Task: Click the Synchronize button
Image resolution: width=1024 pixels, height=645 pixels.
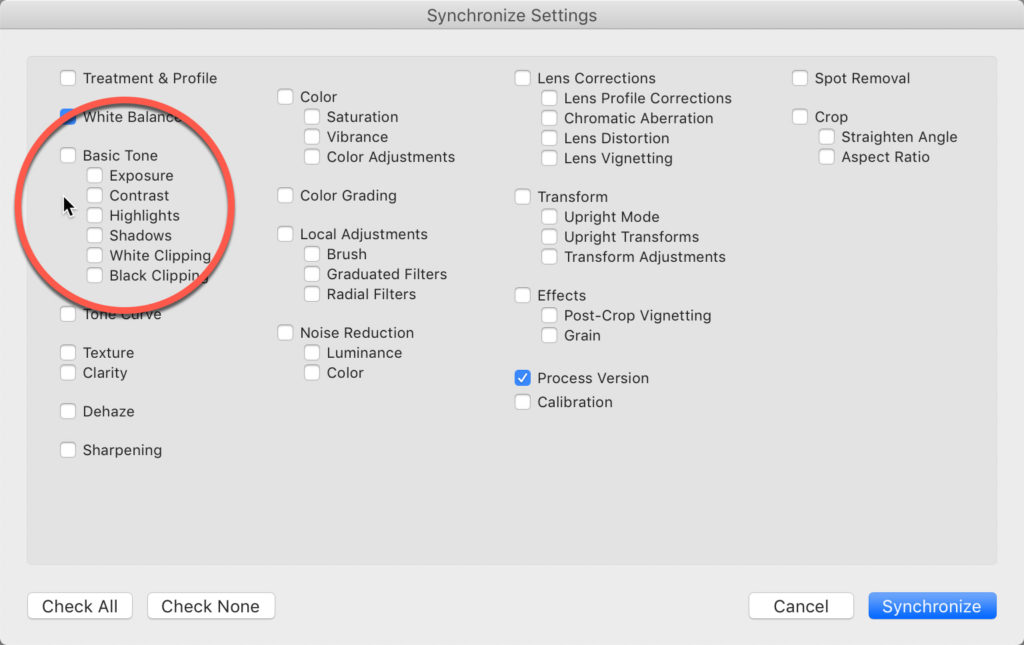Action: [932, 606]
